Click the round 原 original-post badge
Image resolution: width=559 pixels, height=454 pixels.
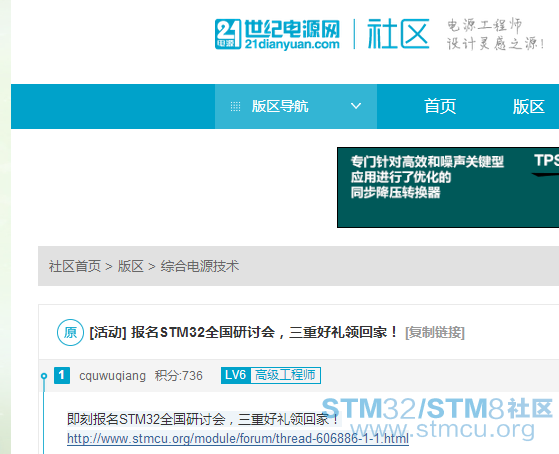(x=70, y=332)
